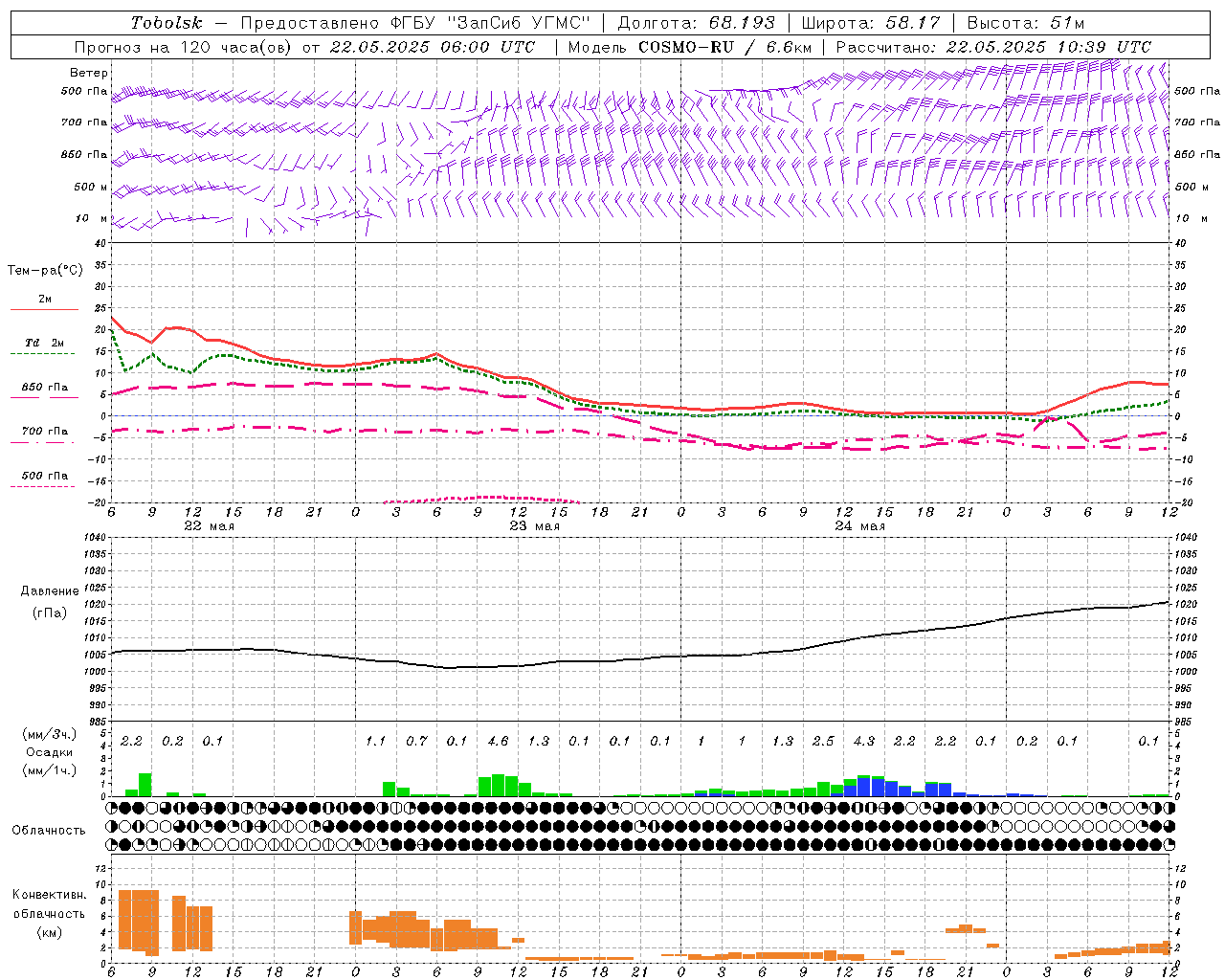Click the elevation label Высота: 51м

[x=1026, y=23]
